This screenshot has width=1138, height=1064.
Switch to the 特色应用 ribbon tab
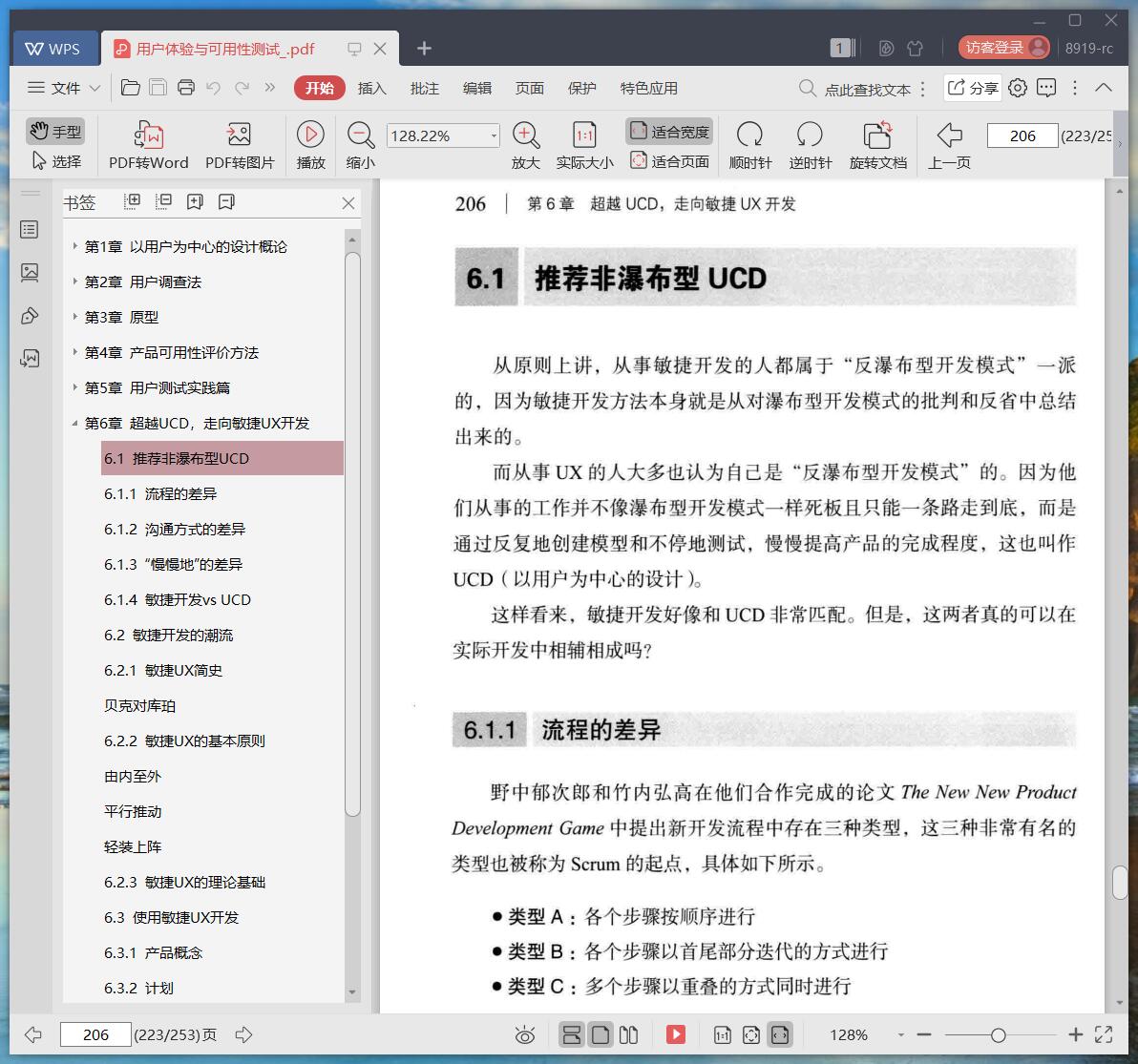pos(648,88)
